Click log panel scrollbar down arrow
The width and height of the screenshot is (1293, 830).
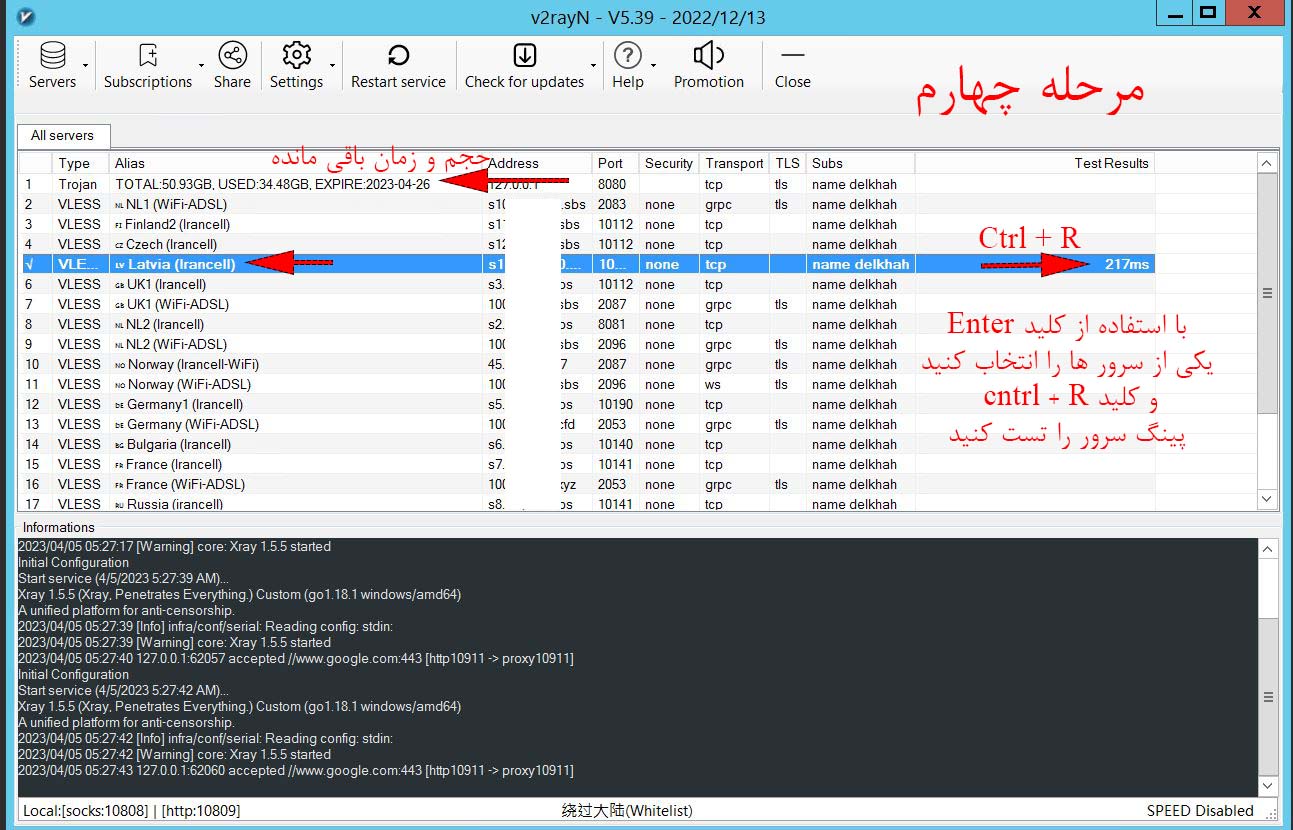(1268, 787)
